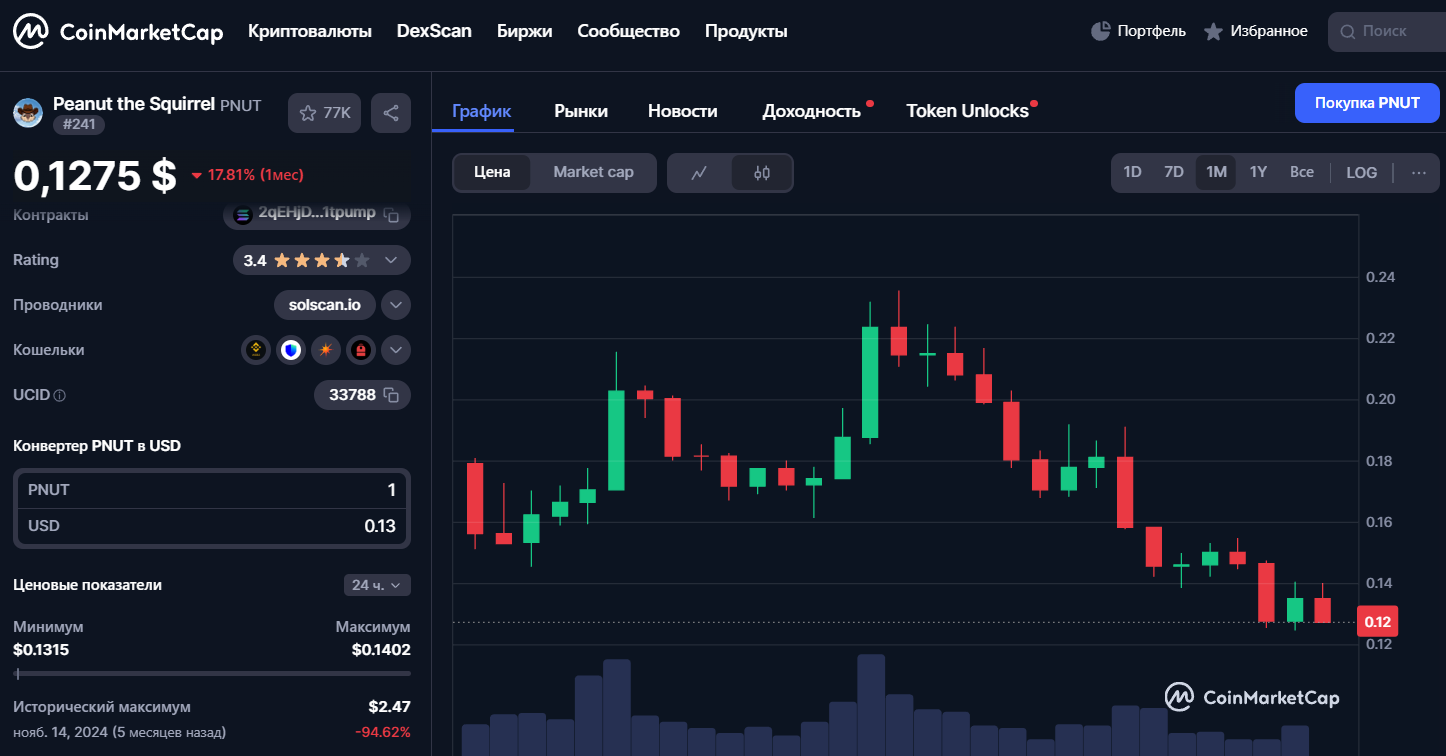Expand the Rating 3.4 dropdown
This screenshot has width=1446, height=756.
point(391,260)
